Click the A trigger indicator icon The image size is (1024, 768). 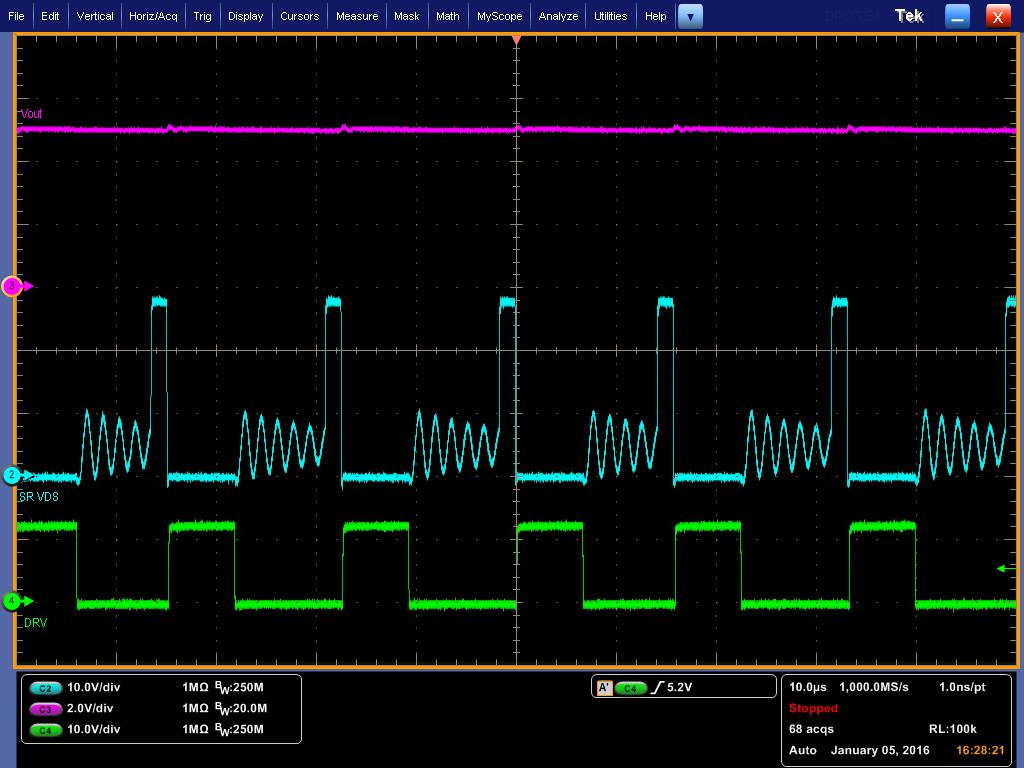pos(602,687)
